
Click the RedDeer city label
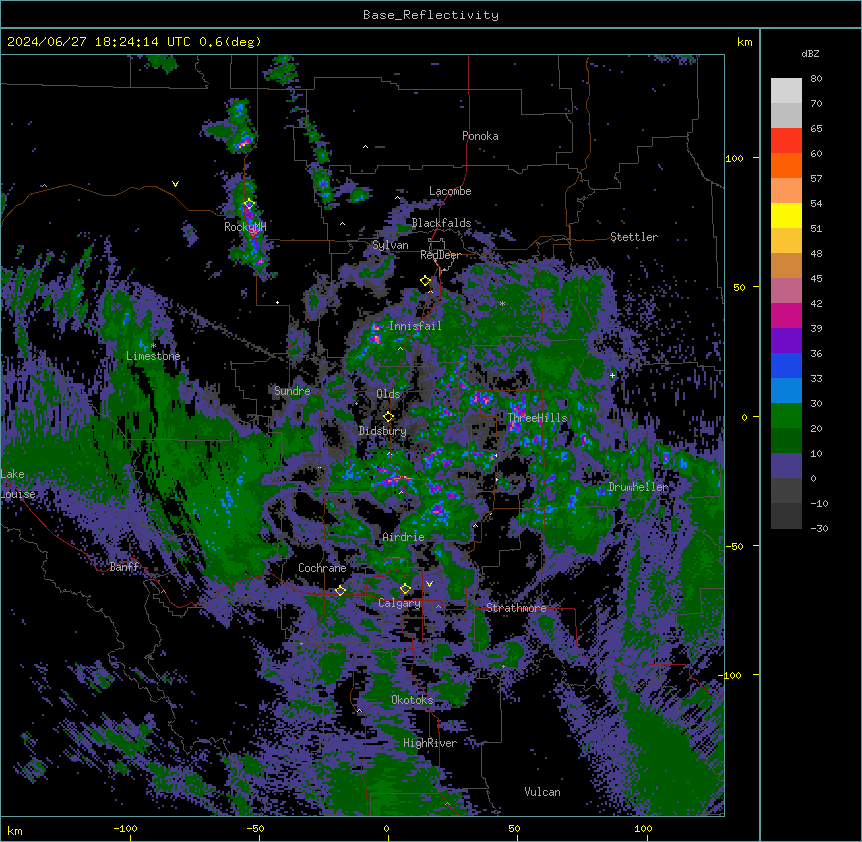point(440,255)
